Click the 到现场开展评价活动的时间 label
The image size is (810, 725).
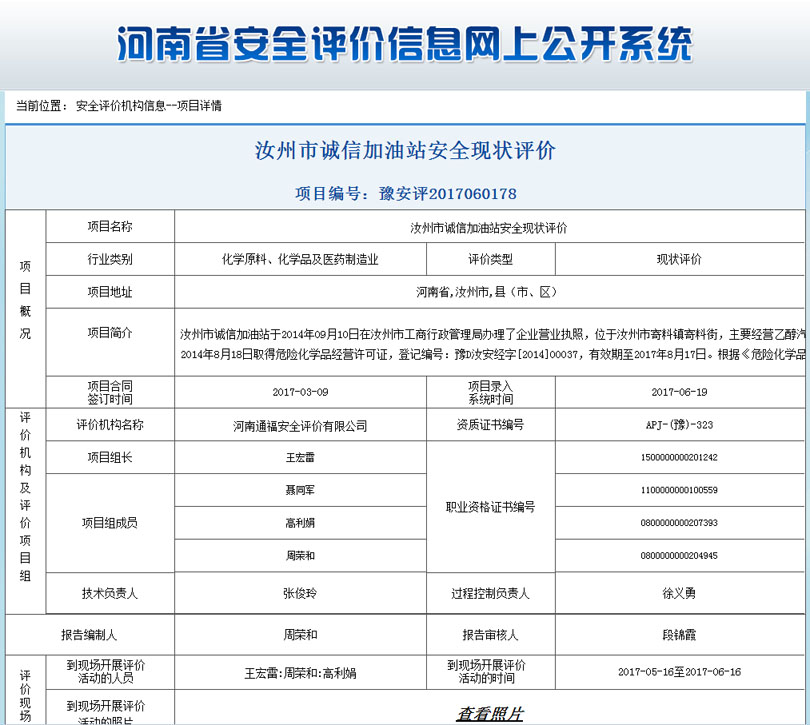tap(487, 672)
